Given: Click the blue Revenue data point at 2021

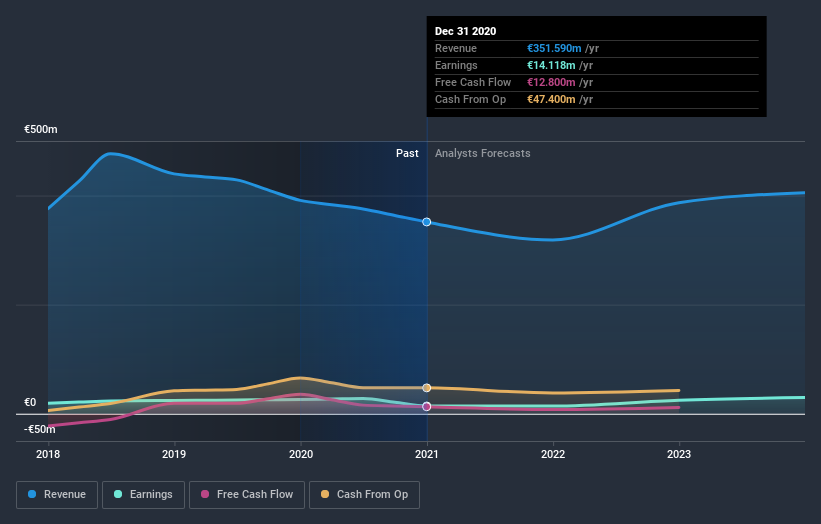Looking at the screenshot, I should click(427, 222).
